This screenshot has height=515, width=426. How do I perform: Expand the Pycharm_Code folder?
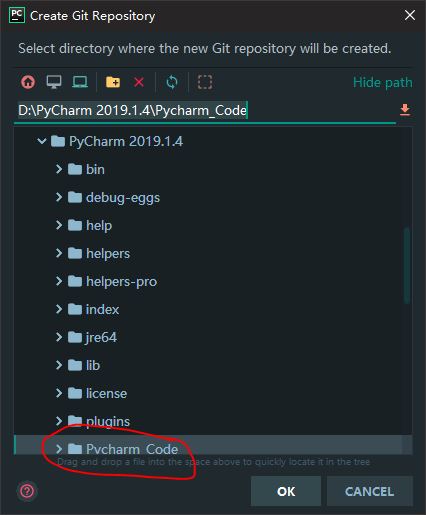59,449
